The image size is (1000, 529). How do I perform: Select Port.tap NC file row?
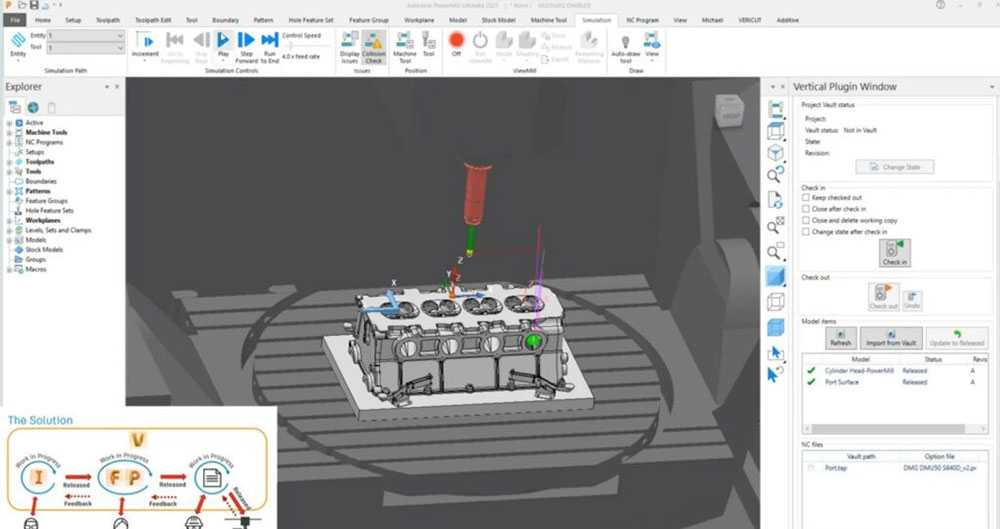pyautogui.click(x=895, y=468)
